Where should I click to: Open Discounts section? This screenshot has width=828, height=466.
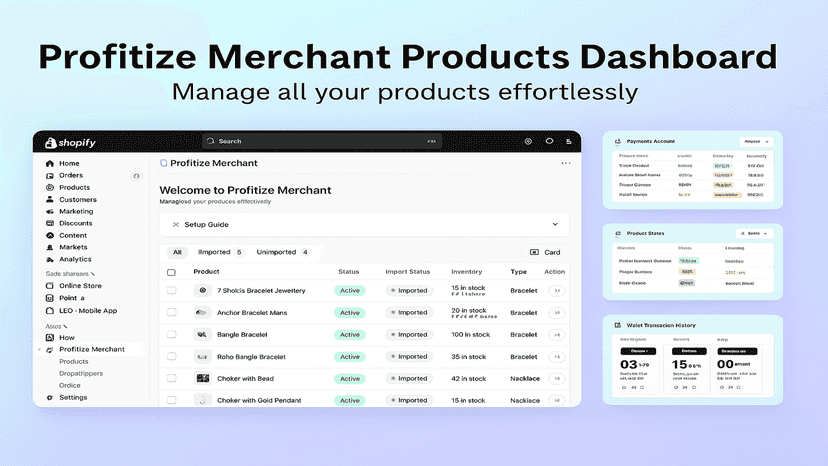76,223
